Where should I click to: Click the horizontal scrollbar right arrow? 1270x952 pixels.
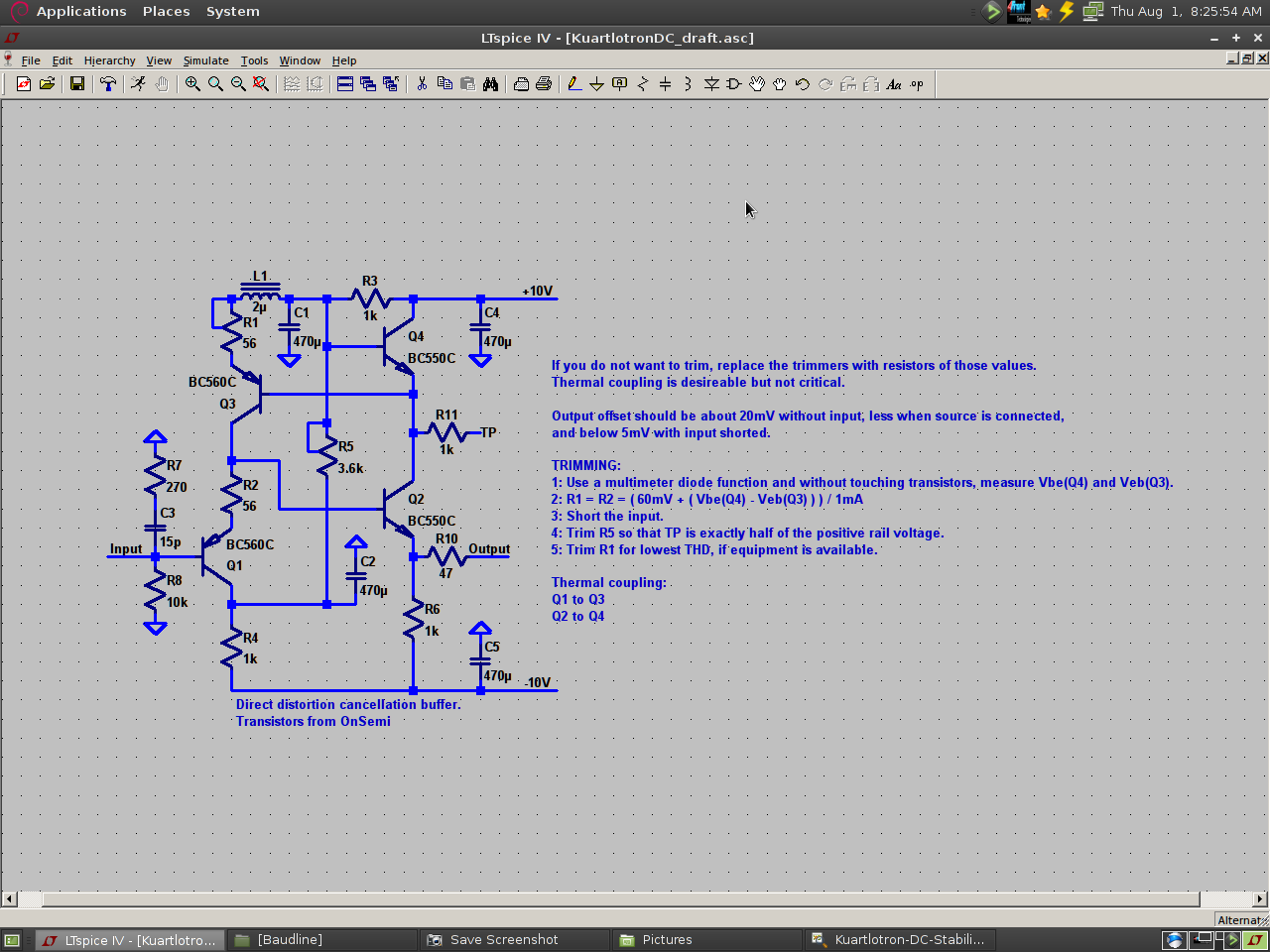point(1259,899)
